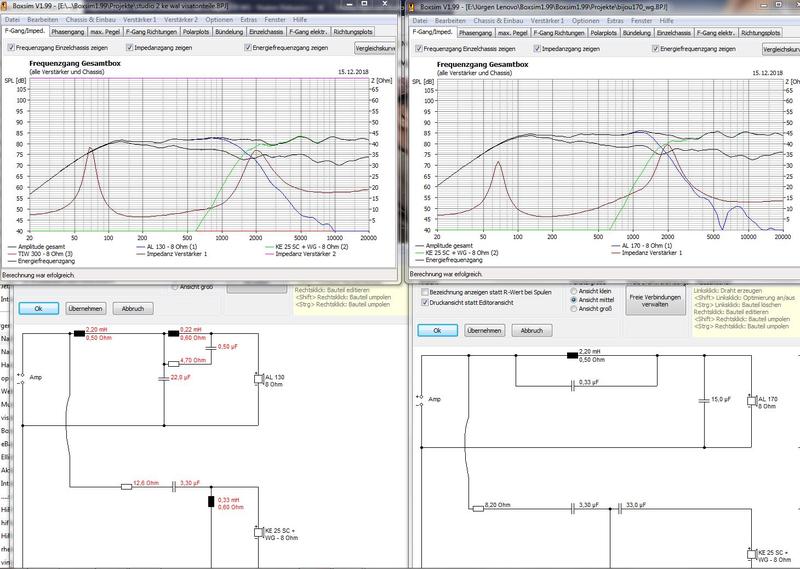Open Fenster menu in left Boxsim window
800x569 pixels.
click(x=275, y=19)
